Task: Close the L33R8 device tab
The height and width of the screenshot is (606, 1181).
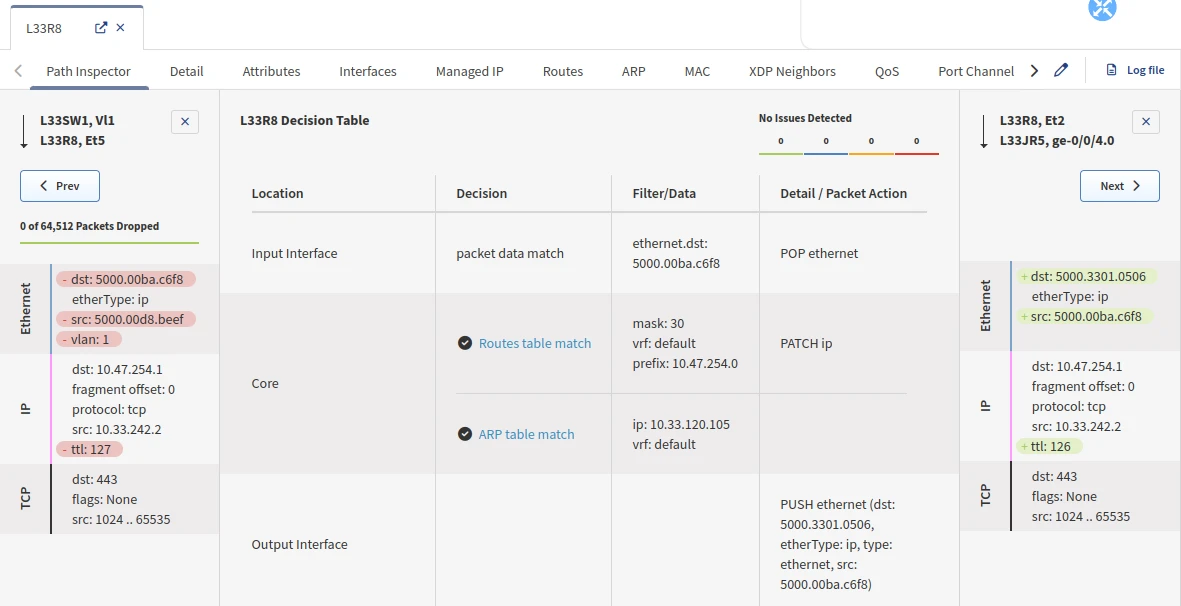Action: (x=121, y=28)
